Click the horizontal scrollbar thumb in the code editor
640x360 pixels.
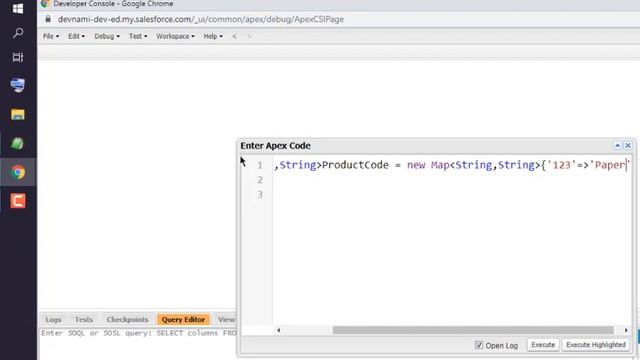pos(473,330)
